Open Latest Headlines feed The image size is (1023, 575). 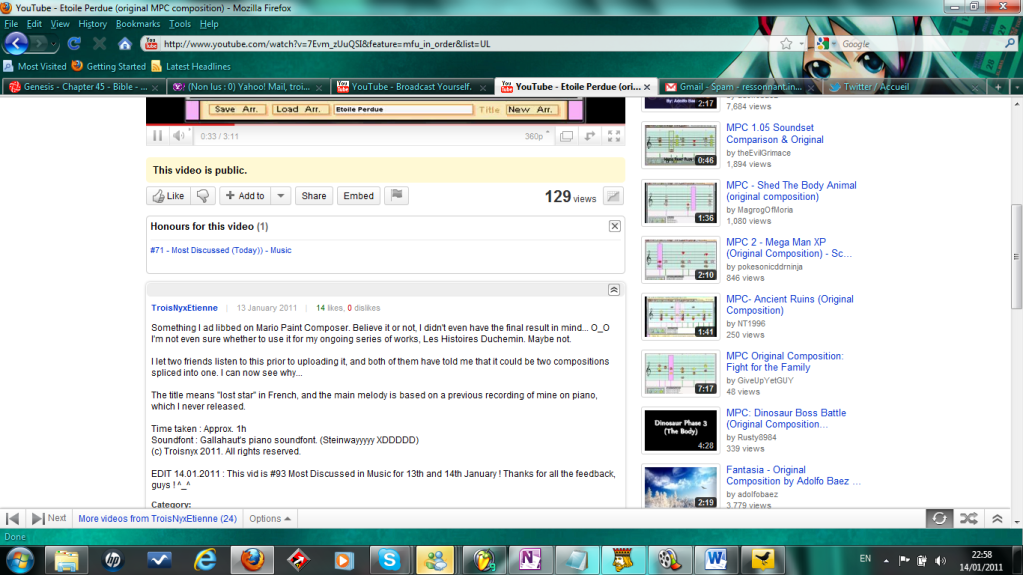[x=191, y=67]
